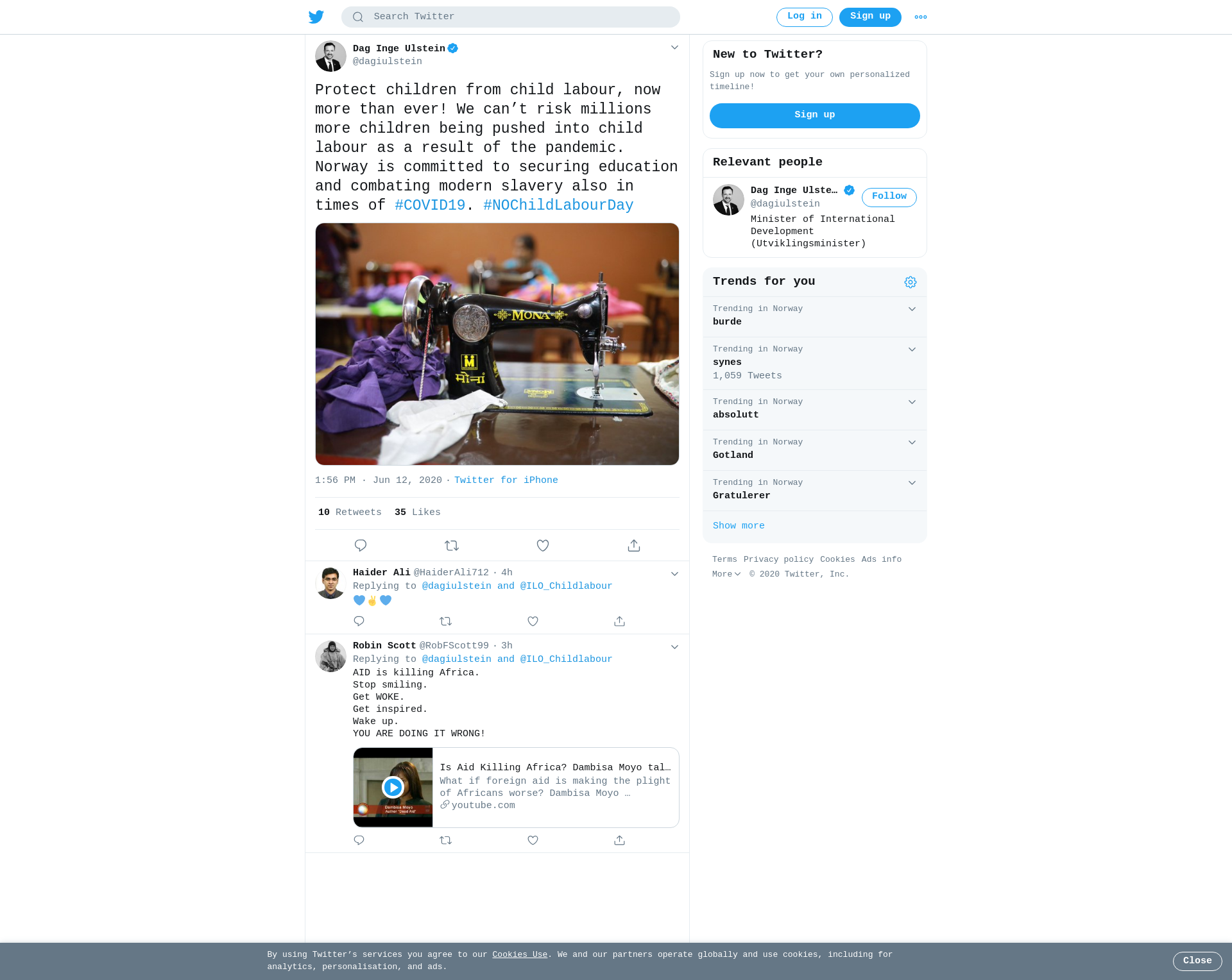Follow Dag Inge Ulstein

889,197
